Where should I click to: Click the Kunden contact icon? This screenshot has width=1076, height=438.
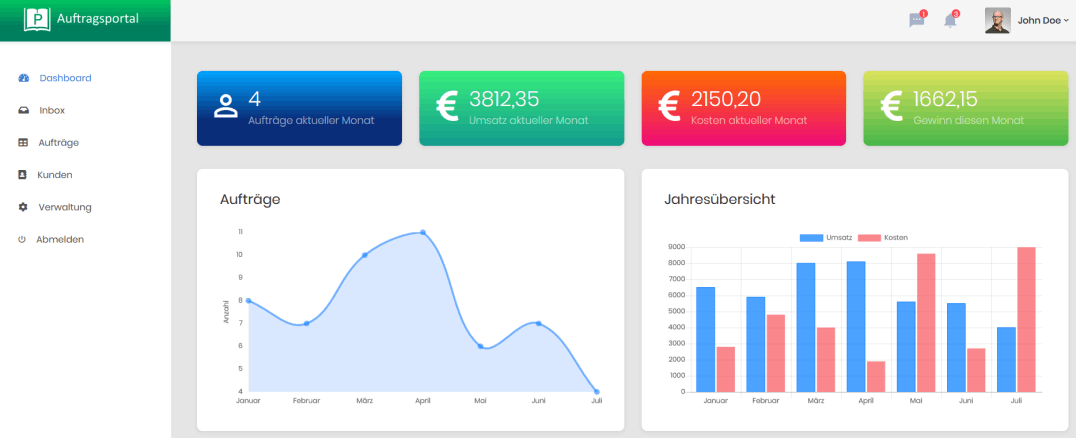[x=23, y=175]
